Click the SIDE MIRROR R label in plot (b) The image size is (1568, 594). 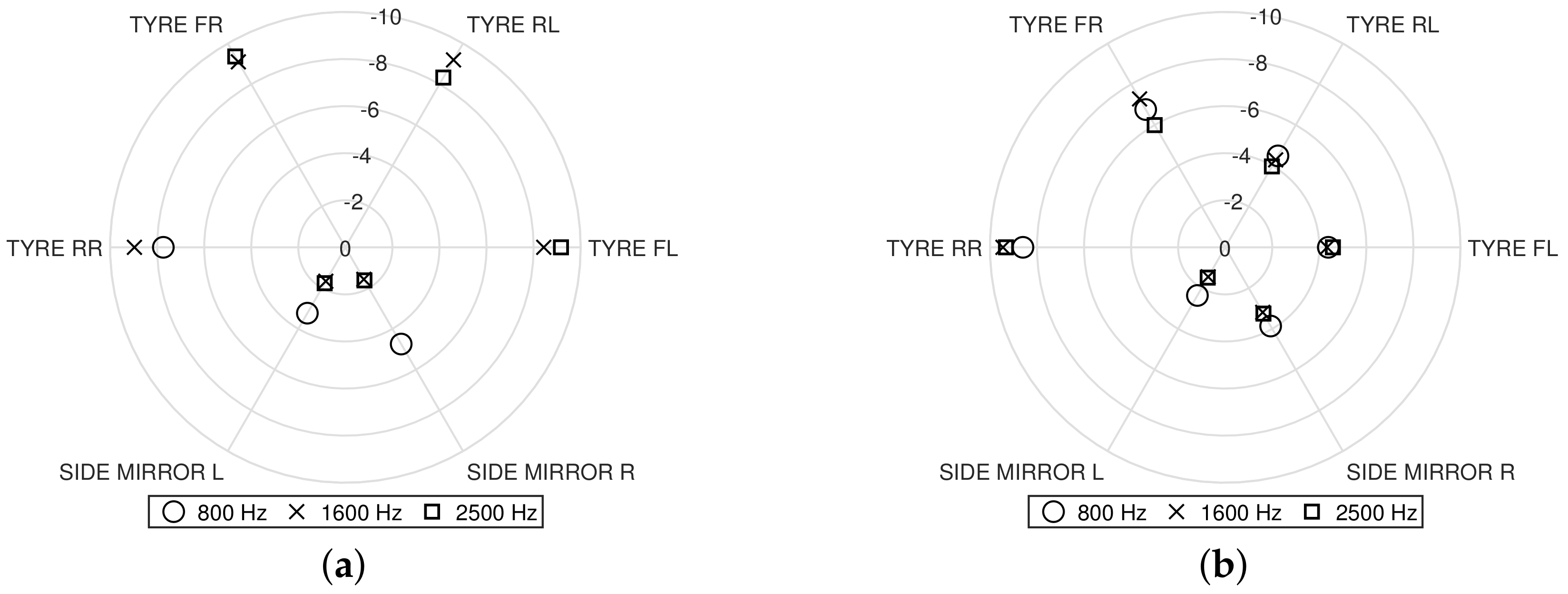(x=1431, y=472)
